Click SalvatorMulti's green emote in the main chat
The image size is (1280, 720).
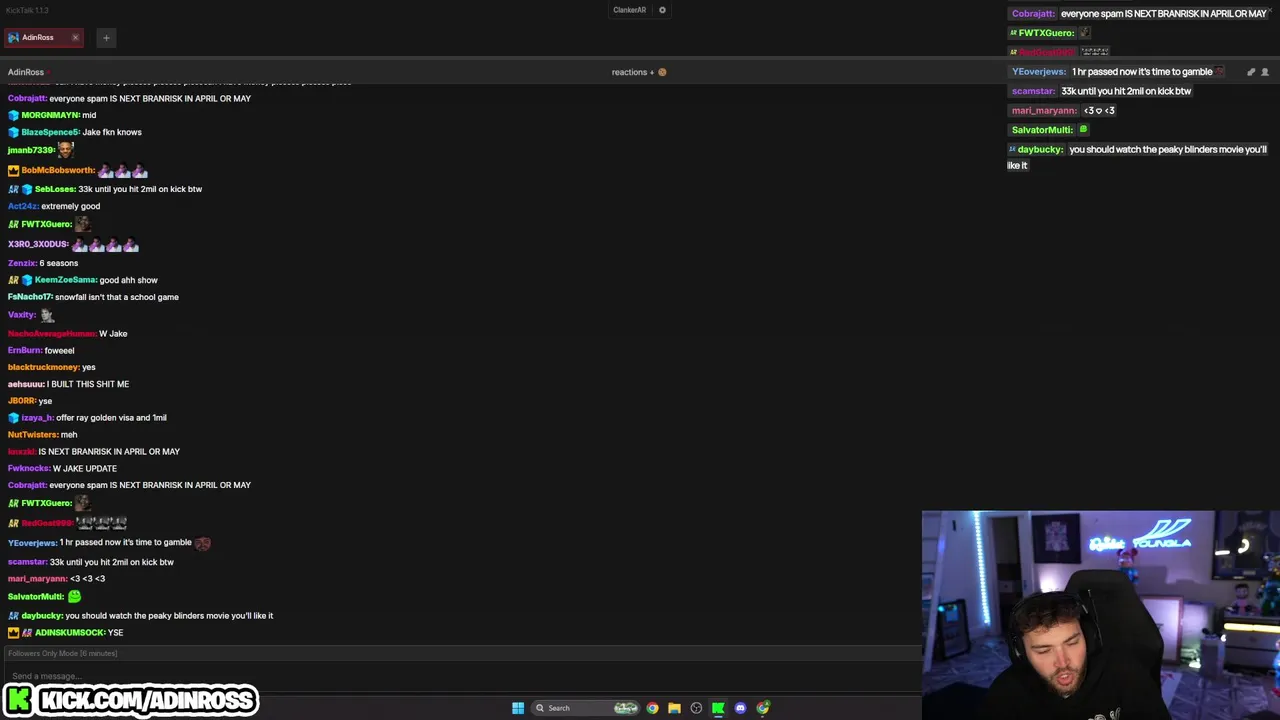(x=74, y=596)
